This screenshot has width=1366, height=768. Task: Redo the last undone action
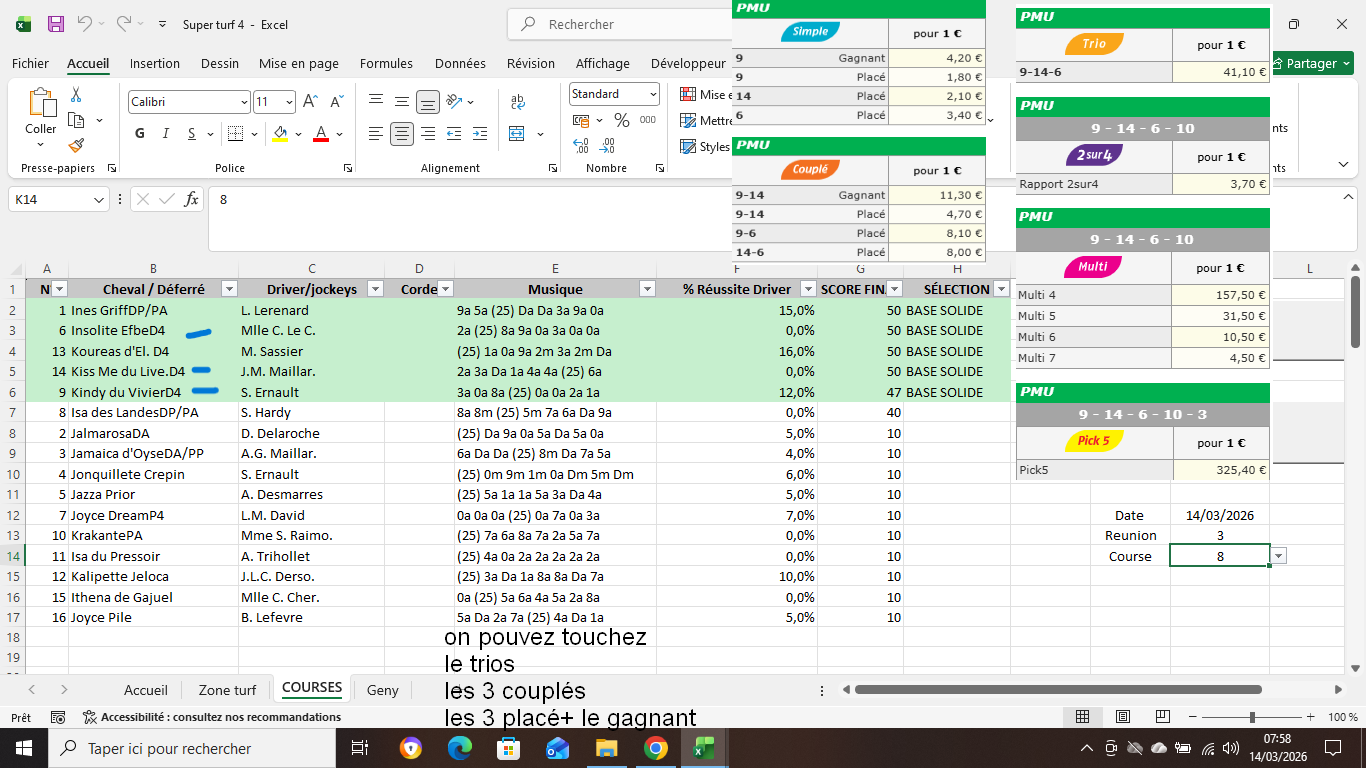click(124, 24)
